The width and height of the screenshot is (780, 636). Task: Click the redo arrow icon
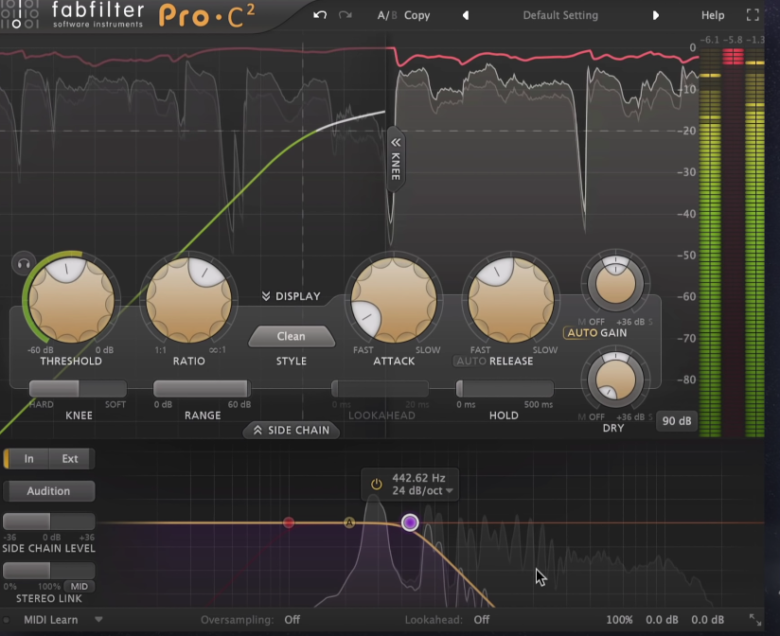(345, 15)
